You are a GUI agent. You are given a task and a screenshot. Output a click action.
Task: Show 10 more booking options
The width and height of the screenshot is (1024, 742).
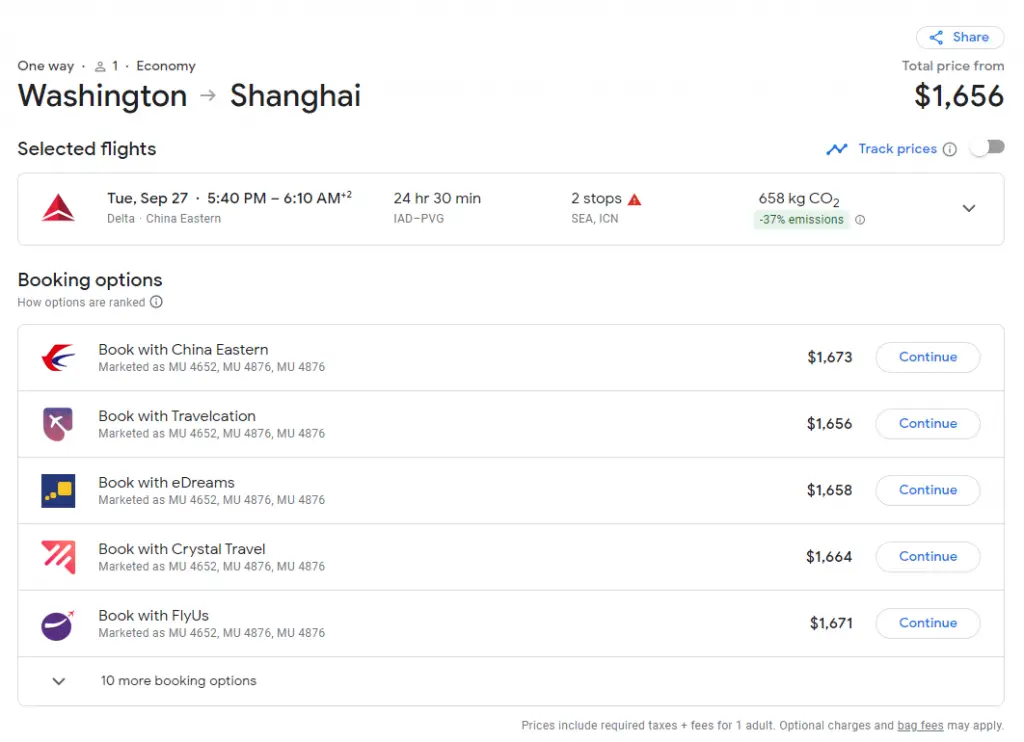click(178, 681)
